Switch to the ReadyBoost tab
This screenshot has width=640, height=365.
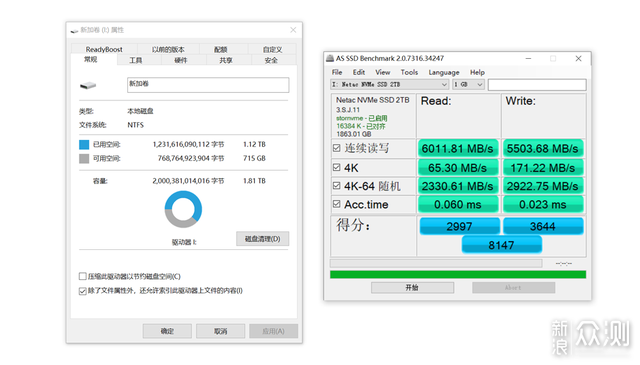click(x=104, y=49)
